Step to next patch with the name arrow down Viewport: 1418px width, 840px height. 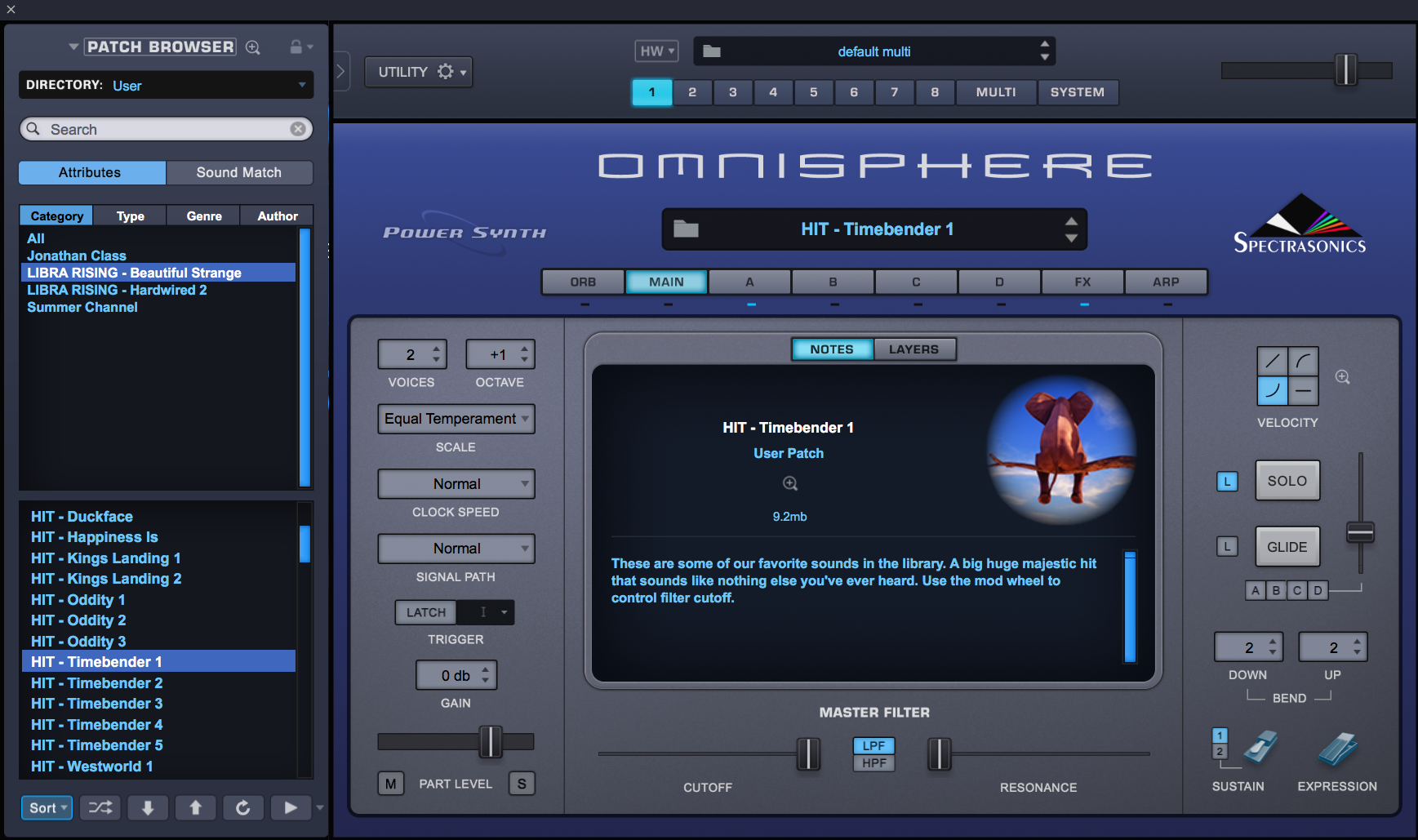pyautogui.click(x=1071, y=238)
